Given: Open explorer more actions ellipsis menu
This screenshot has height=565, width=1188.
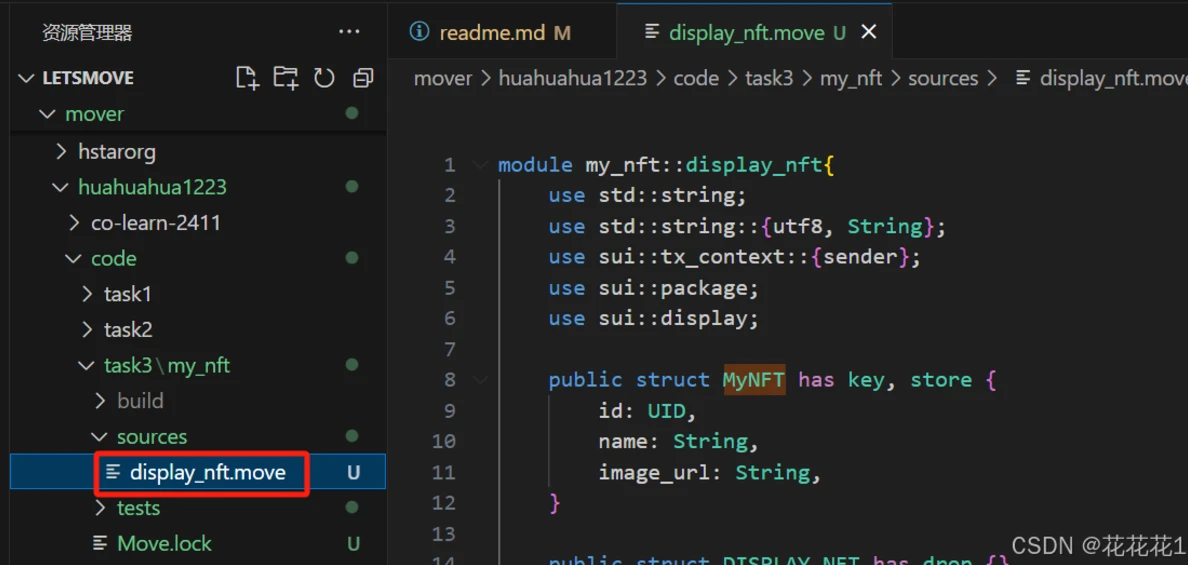Looking at the screenshot, I should click(x=349, y=32).
